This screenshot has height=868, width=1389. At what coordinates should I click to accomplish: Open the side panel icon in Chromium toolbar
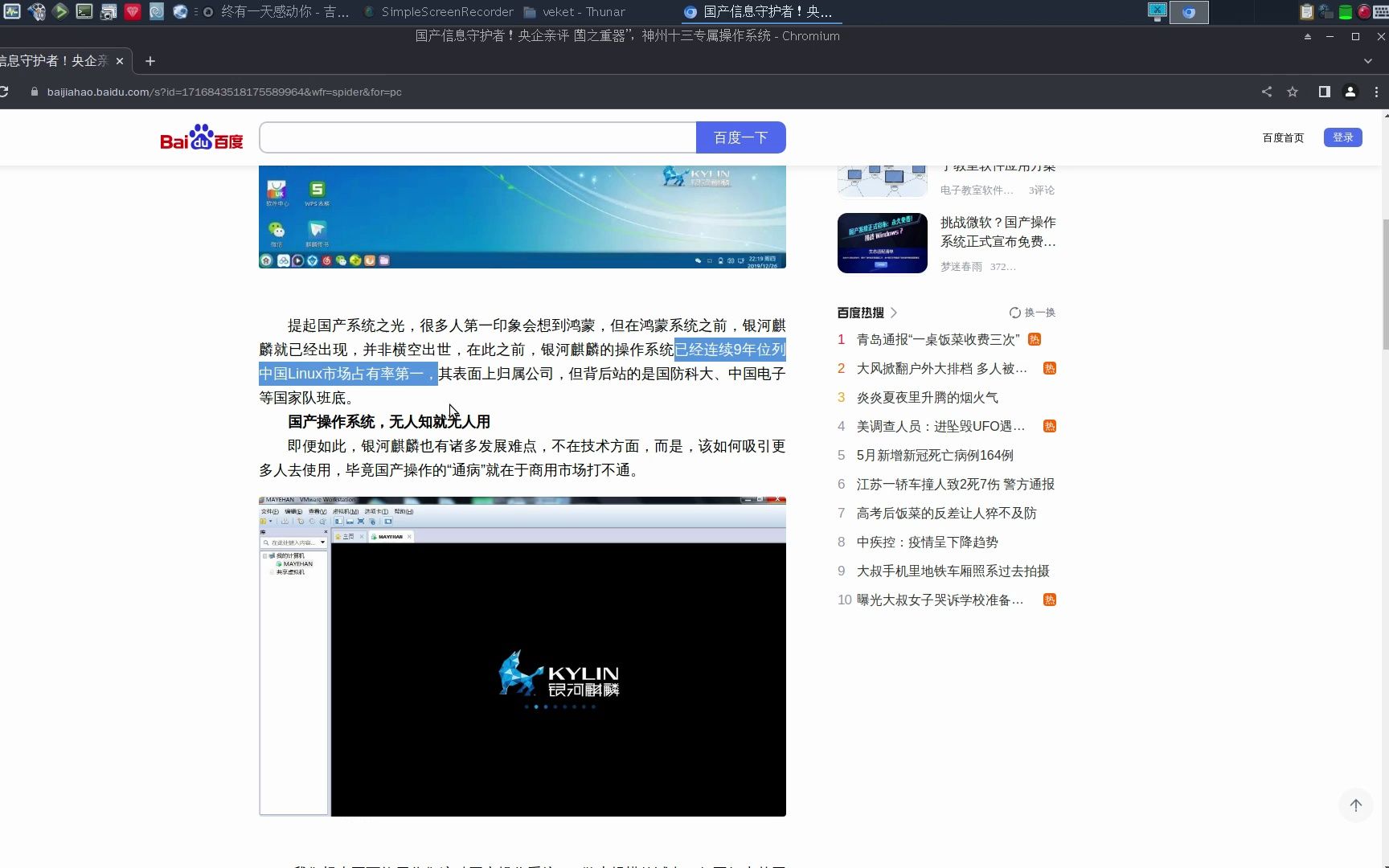pyautogui.click(x=1325, y=92)
